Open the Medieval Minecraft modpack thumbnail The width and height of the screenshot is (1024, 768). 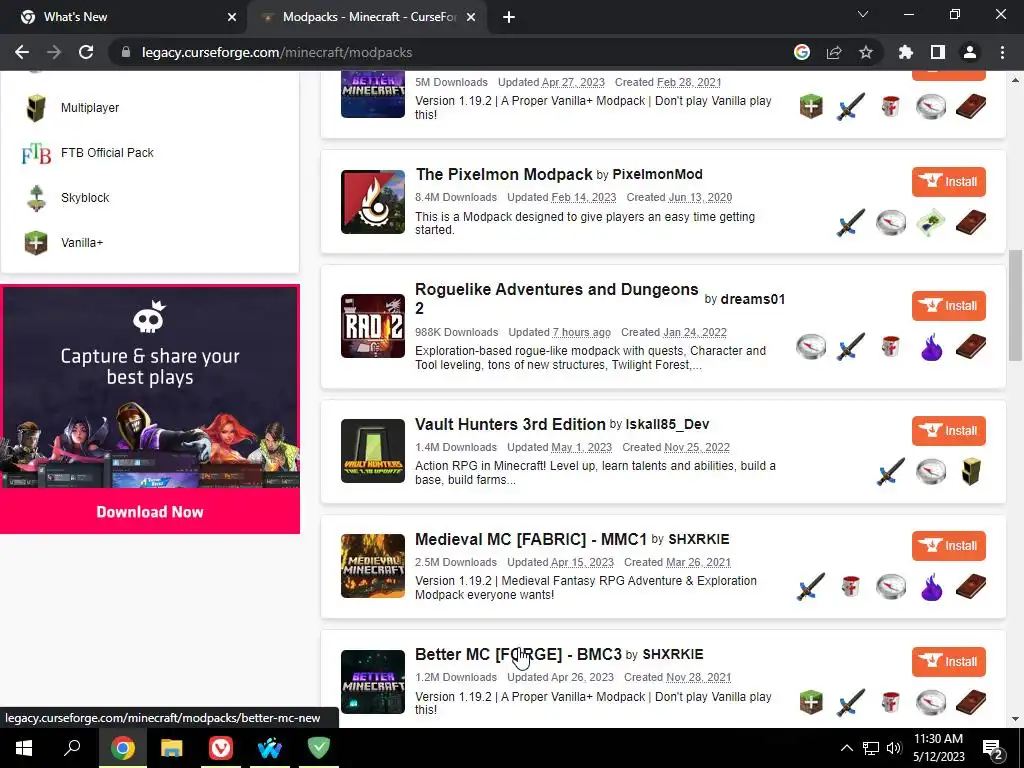(373, 566)
